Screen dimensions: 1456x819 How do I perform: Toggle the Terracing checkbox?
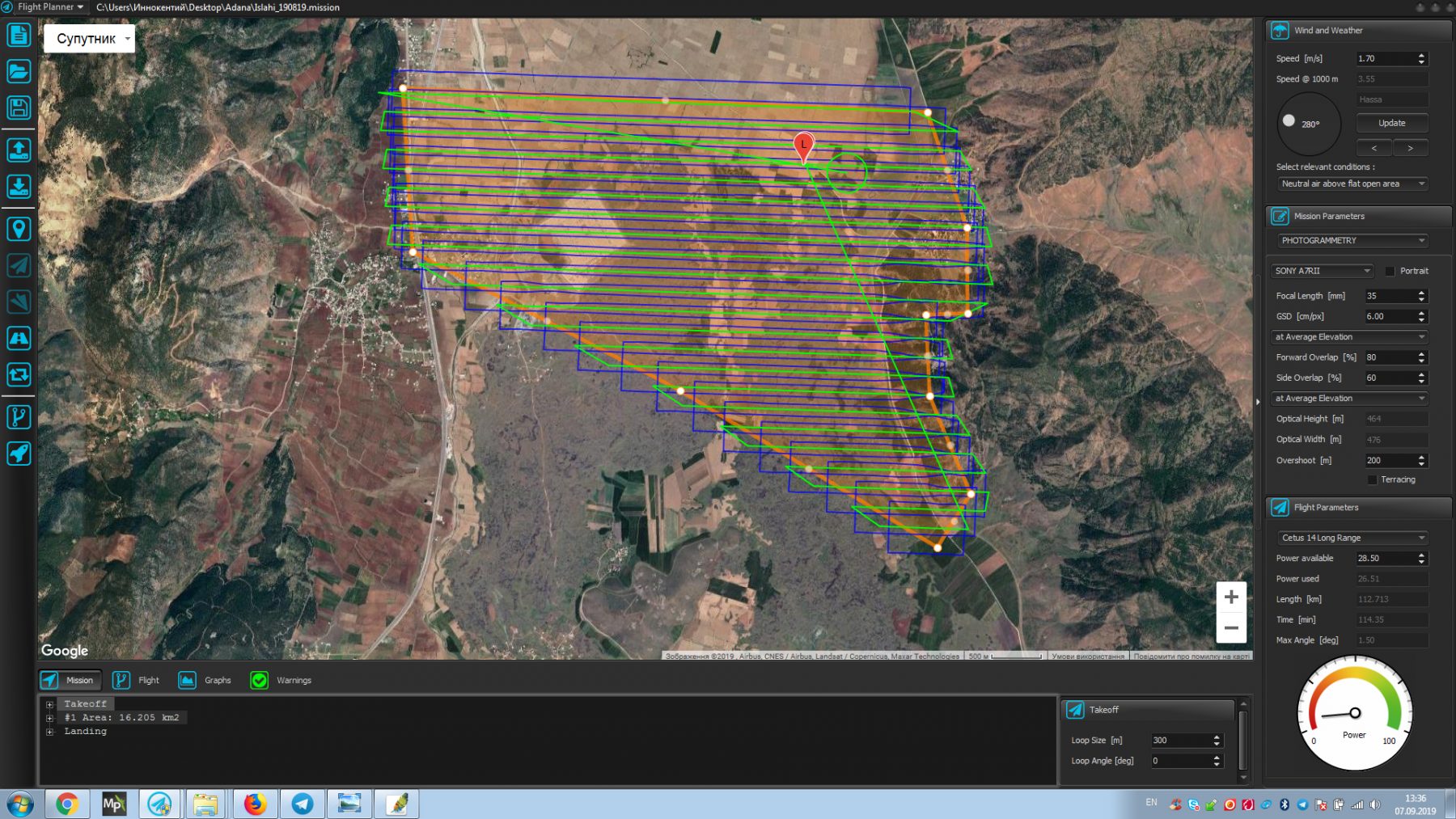point(1372,480)
